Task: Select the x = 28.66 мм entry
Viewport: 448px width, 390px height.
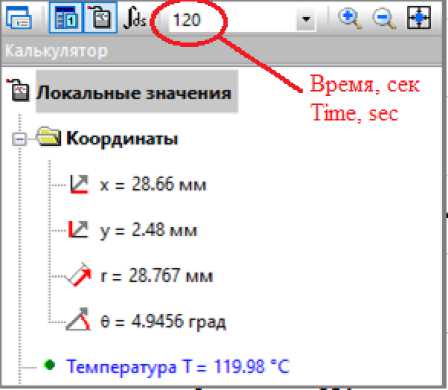Action: [153, 184]
